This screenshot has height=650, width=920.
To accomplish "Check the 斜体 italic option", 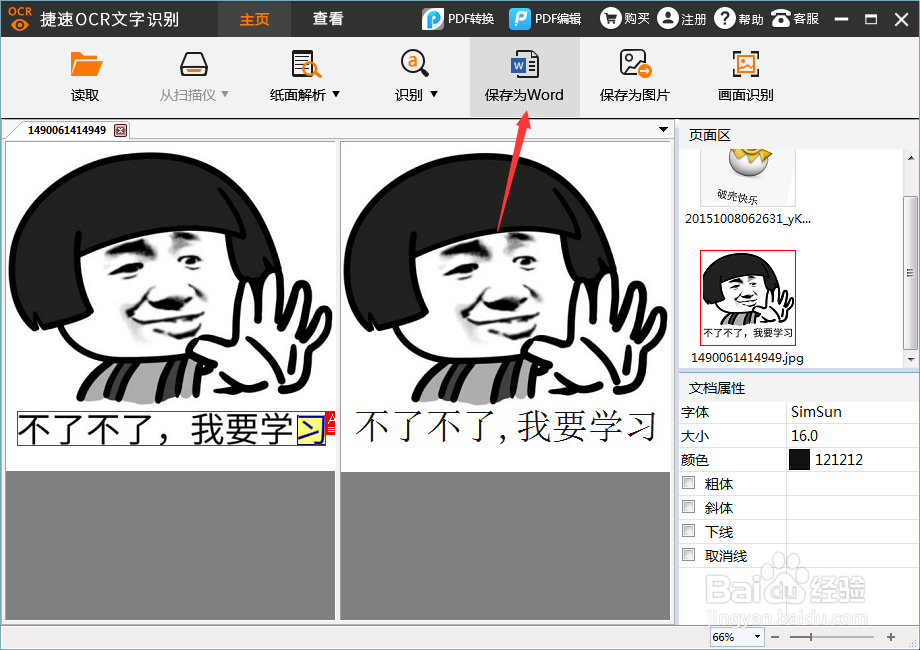I will (x=688, y=507).
